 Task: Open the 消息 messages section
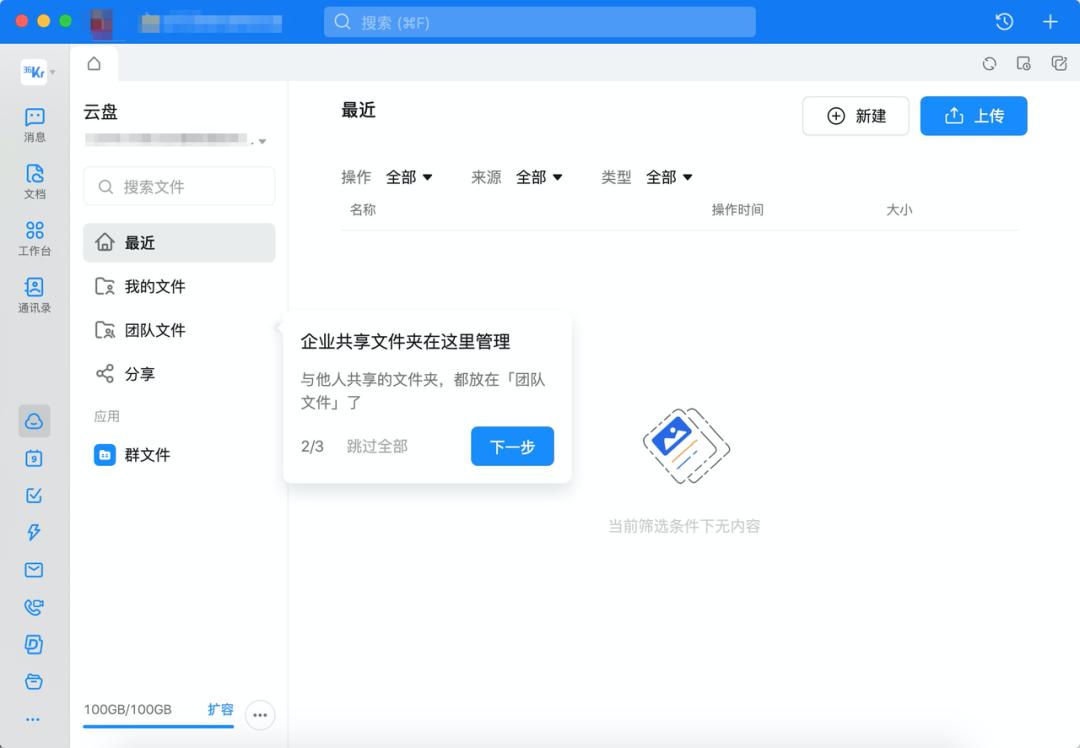click(x=34, y=125)
